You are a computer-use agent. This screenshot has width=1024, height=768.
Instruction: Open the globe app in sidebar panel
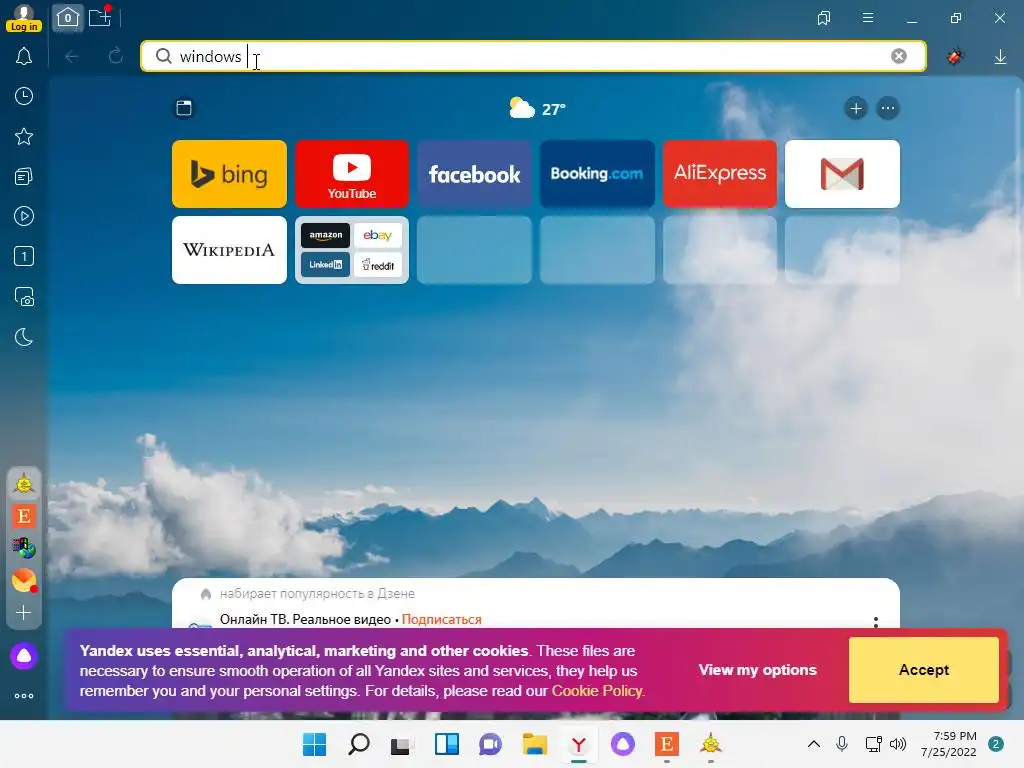point(24,549)
